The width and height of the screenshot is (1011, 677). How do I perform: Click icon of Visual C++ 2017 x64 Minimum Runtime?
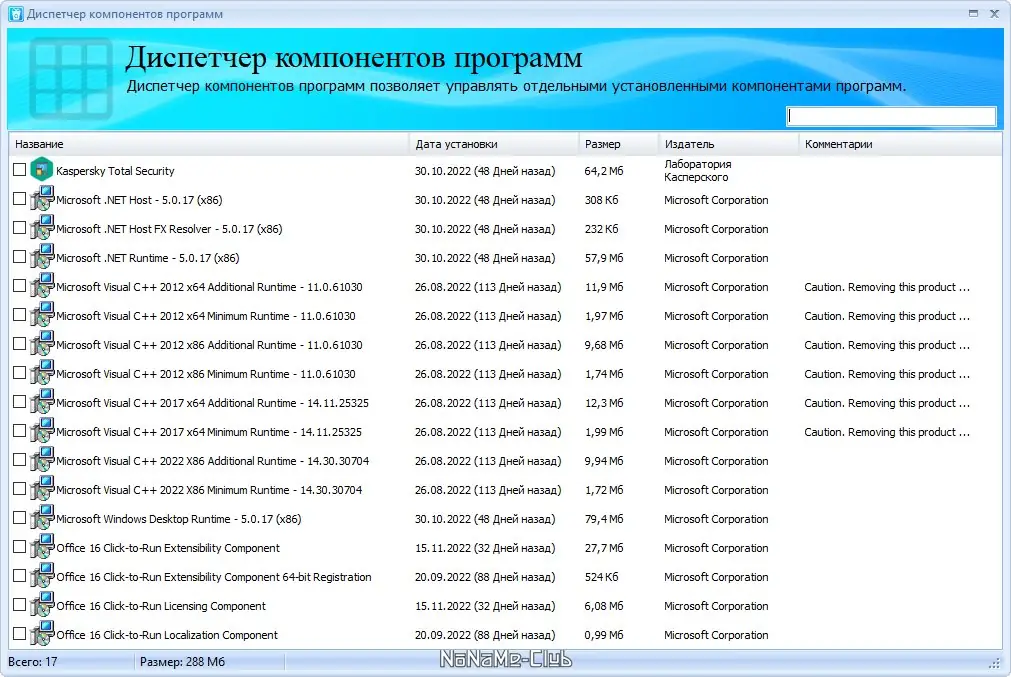42,431
